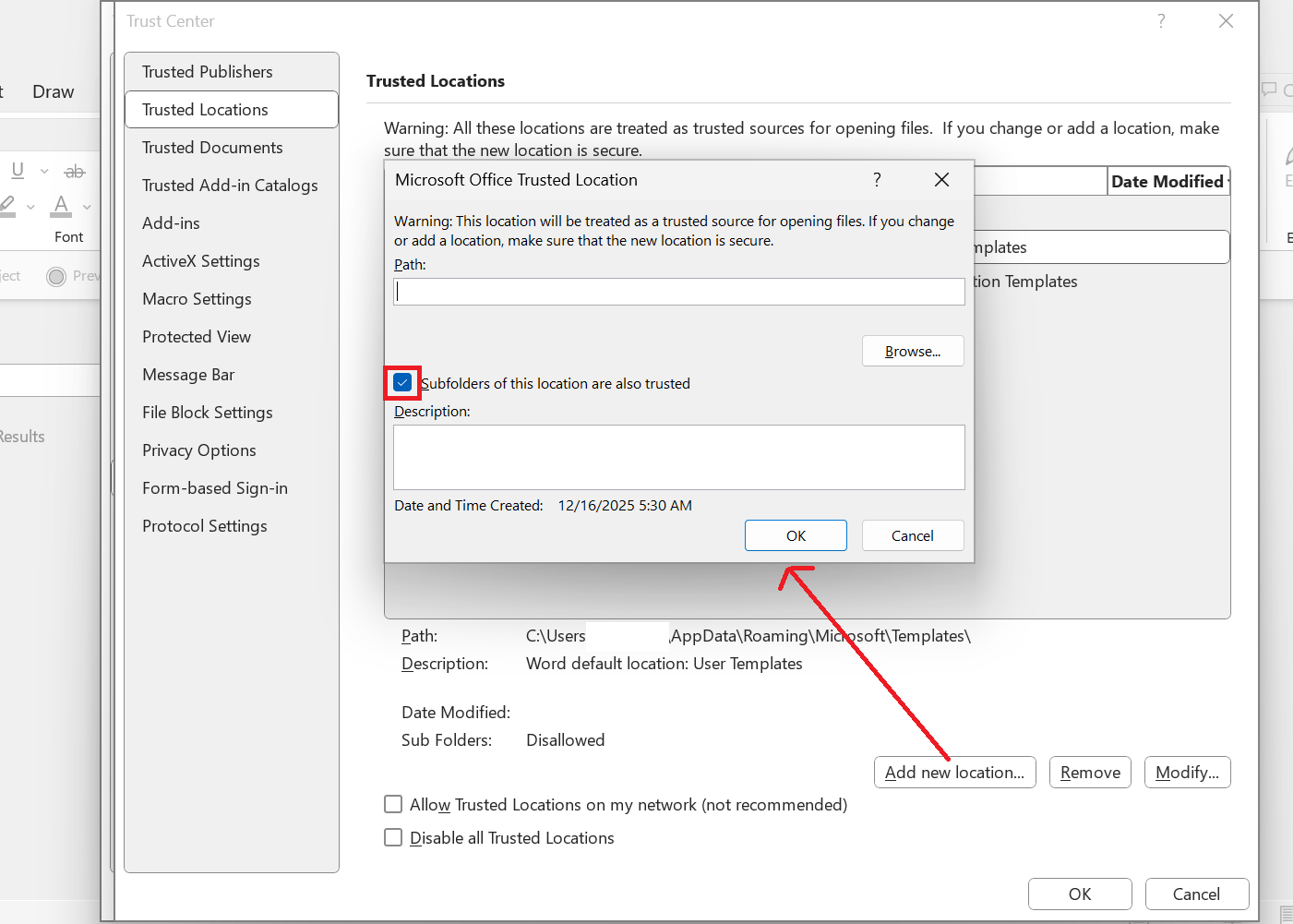Click into the Path text field
The height and width of the screenshot is (924, 1293).
(x=679, y=292)
